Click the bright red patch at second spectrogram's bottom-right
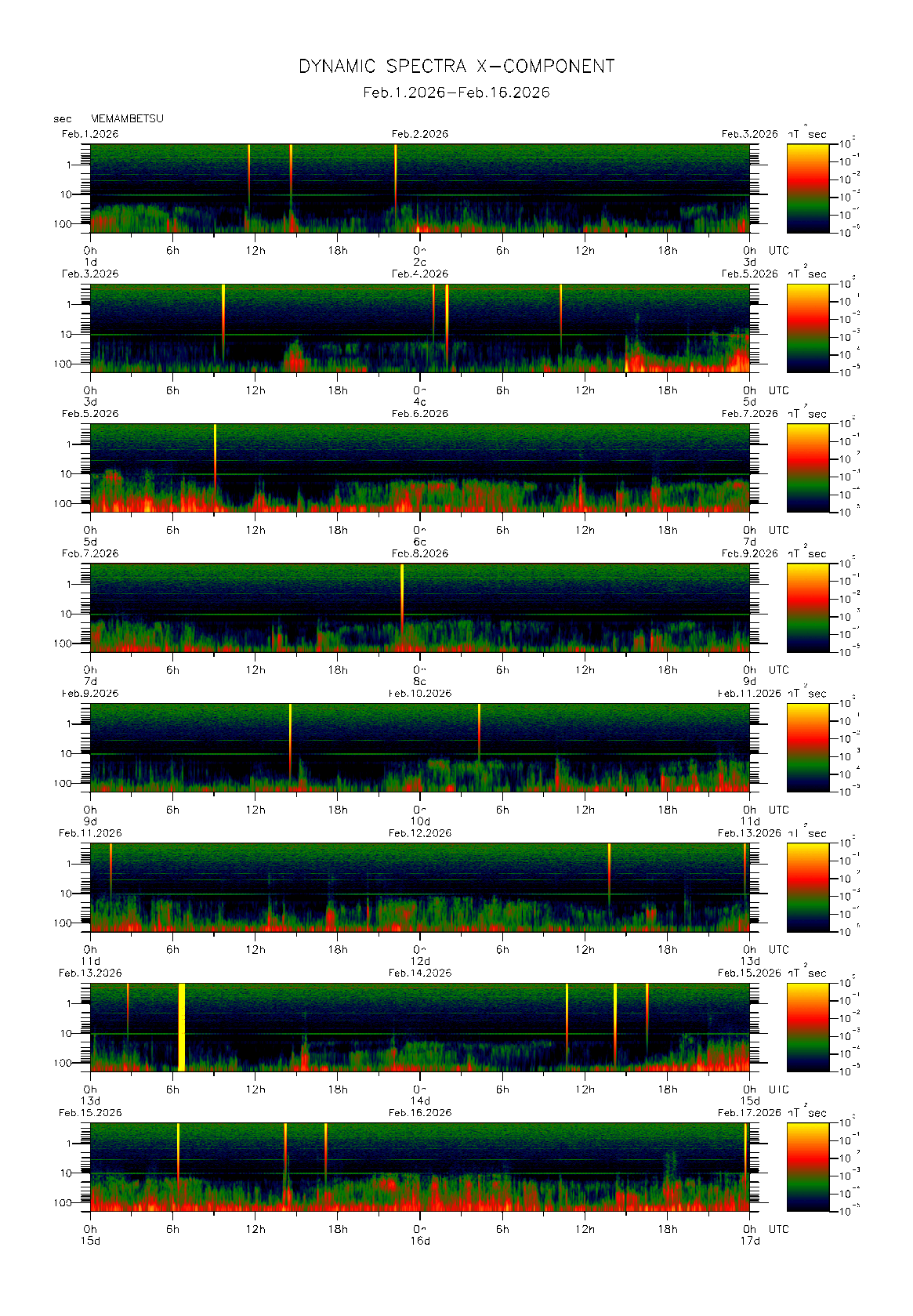Image resolution: width=913 pixels, height=1316 pixels. tap(737, 362)
